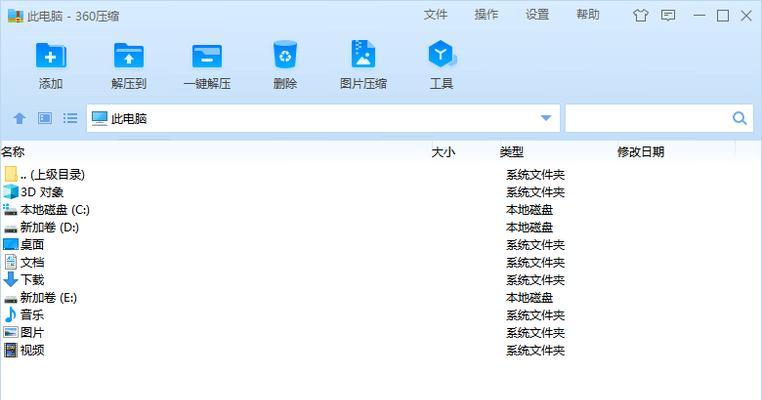Click 系统文件夹 type cell of 桌面 row
Image resolution: width=762 pixels, height=400 pixels.
click(x=535, y=245)
